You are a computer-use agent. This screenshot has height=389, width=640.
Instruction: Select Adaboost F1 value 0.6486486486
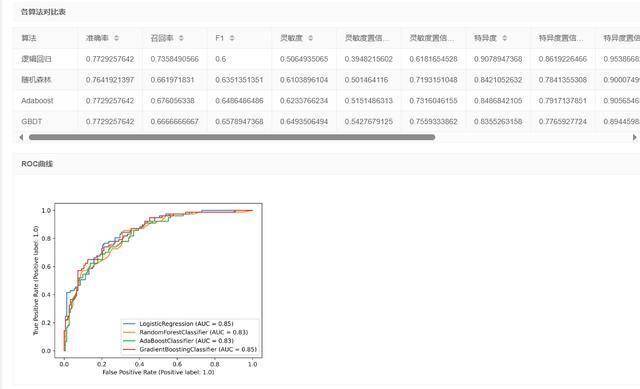click(239, 101)
